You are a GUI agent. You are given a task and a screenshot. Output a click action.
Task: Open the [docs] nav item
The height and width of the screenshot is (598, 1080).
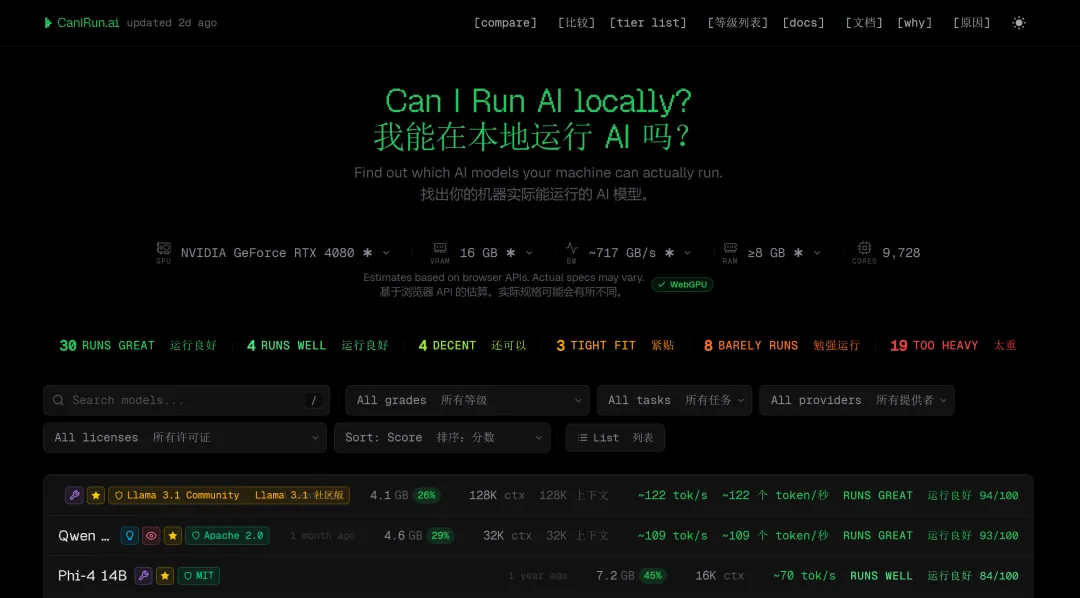tap(803, 23)
